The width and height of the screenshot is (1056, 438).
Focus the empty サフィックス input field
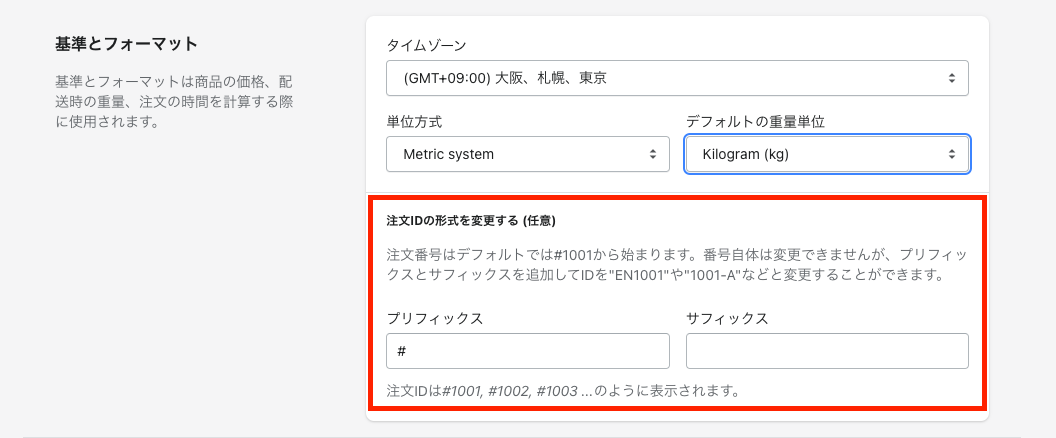(x=826, y=351)
